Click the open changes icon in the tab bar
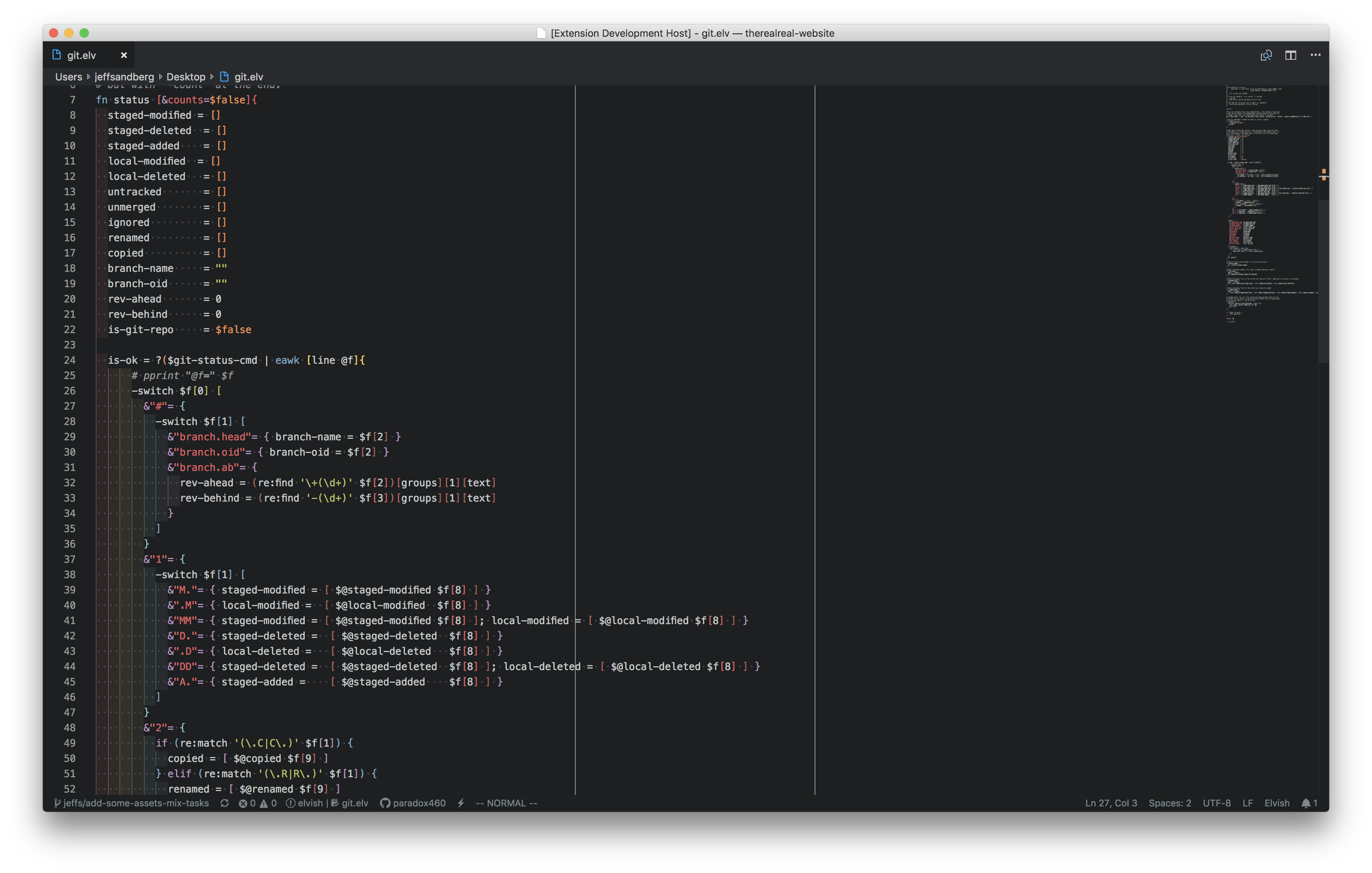Viewport: 1372px width, 873px height. tap(1266, 55)
